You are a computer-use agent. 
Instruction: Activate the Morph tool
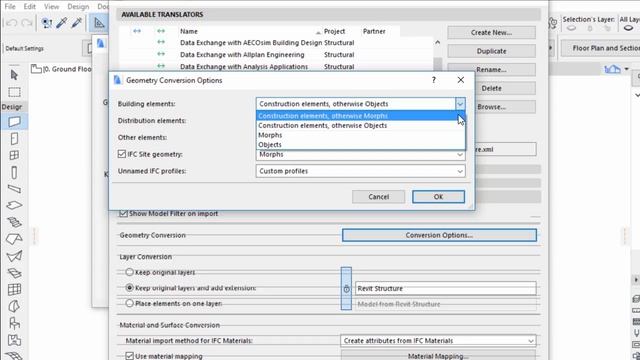14,306
